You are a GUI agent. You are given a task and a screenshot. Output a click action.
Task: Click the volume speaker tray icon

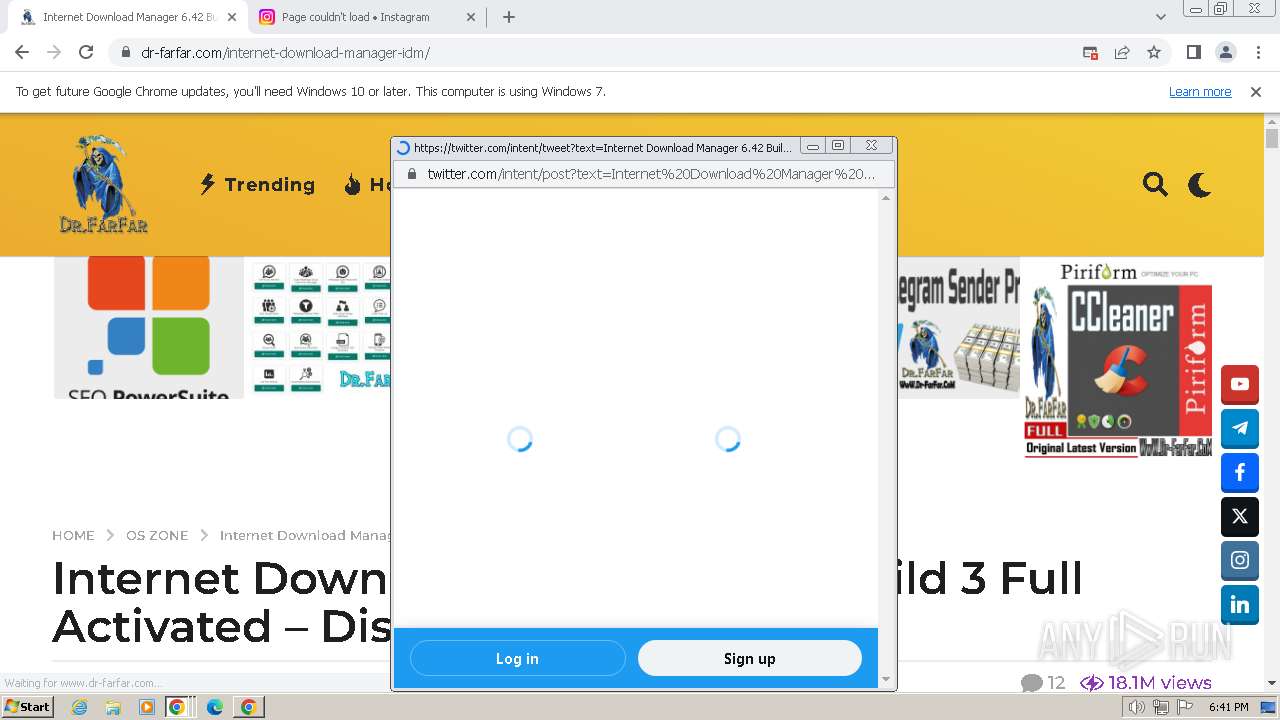coord(1137,707)
